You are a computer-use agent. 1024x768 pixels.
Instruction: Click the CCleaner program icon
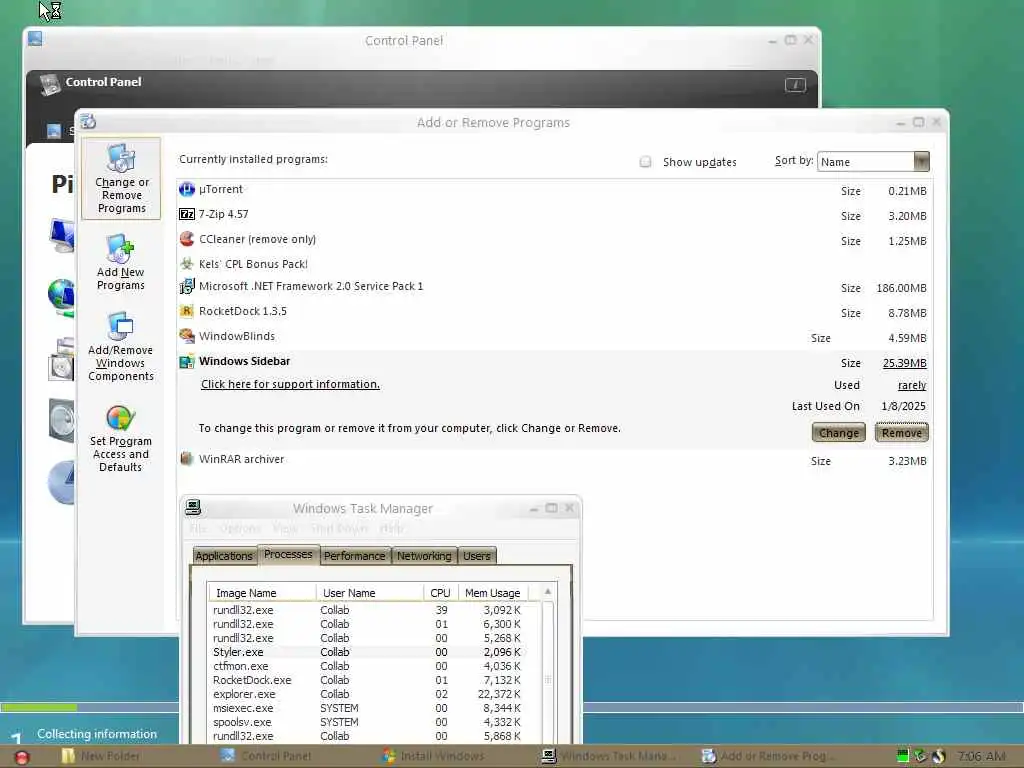[187, 239]
